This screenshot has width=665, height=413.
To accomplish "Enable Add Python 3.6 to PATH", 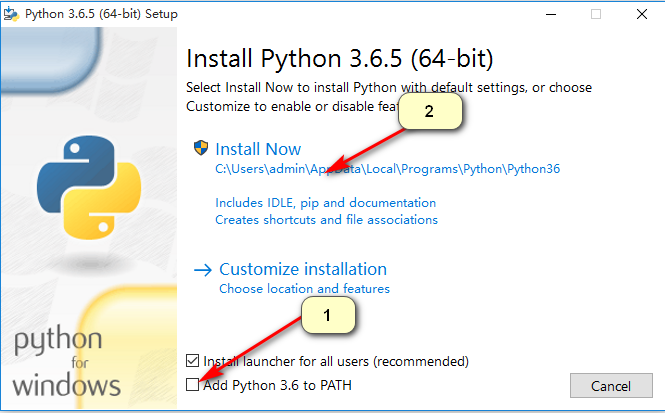I will tap(193, 385).
